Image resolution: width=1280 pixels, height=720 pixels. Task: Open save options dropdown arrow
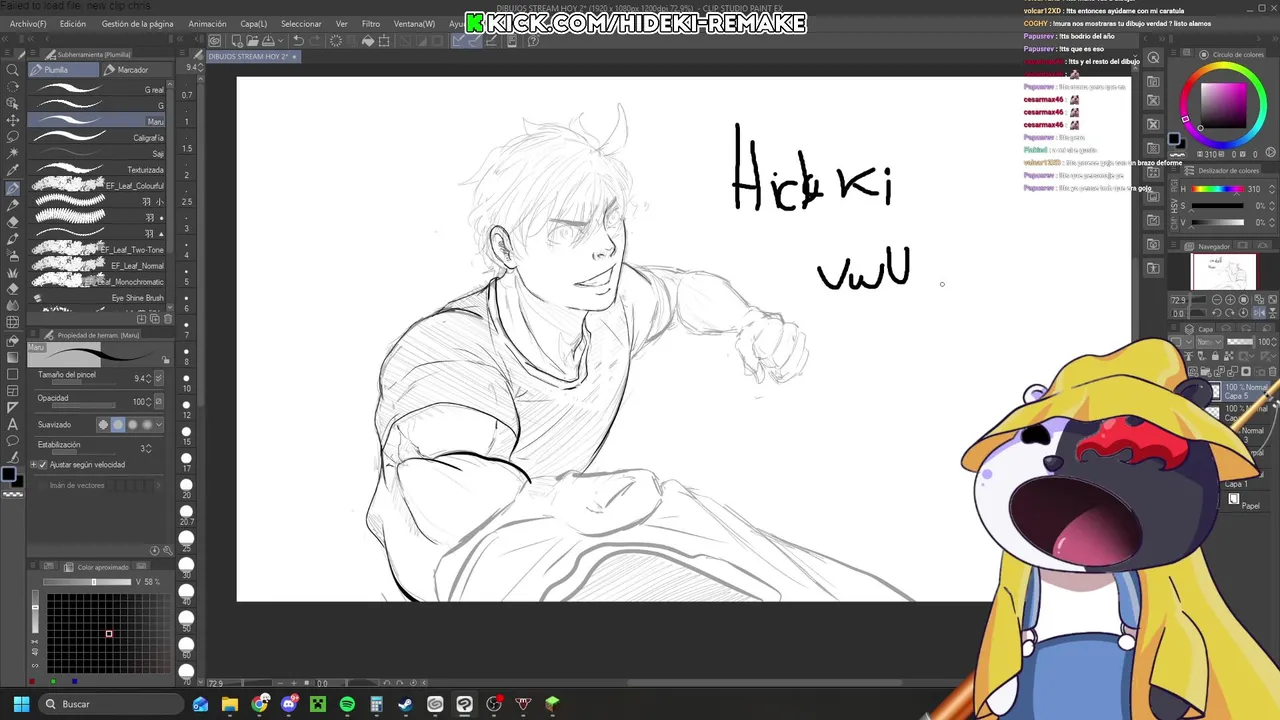point(281,41)
